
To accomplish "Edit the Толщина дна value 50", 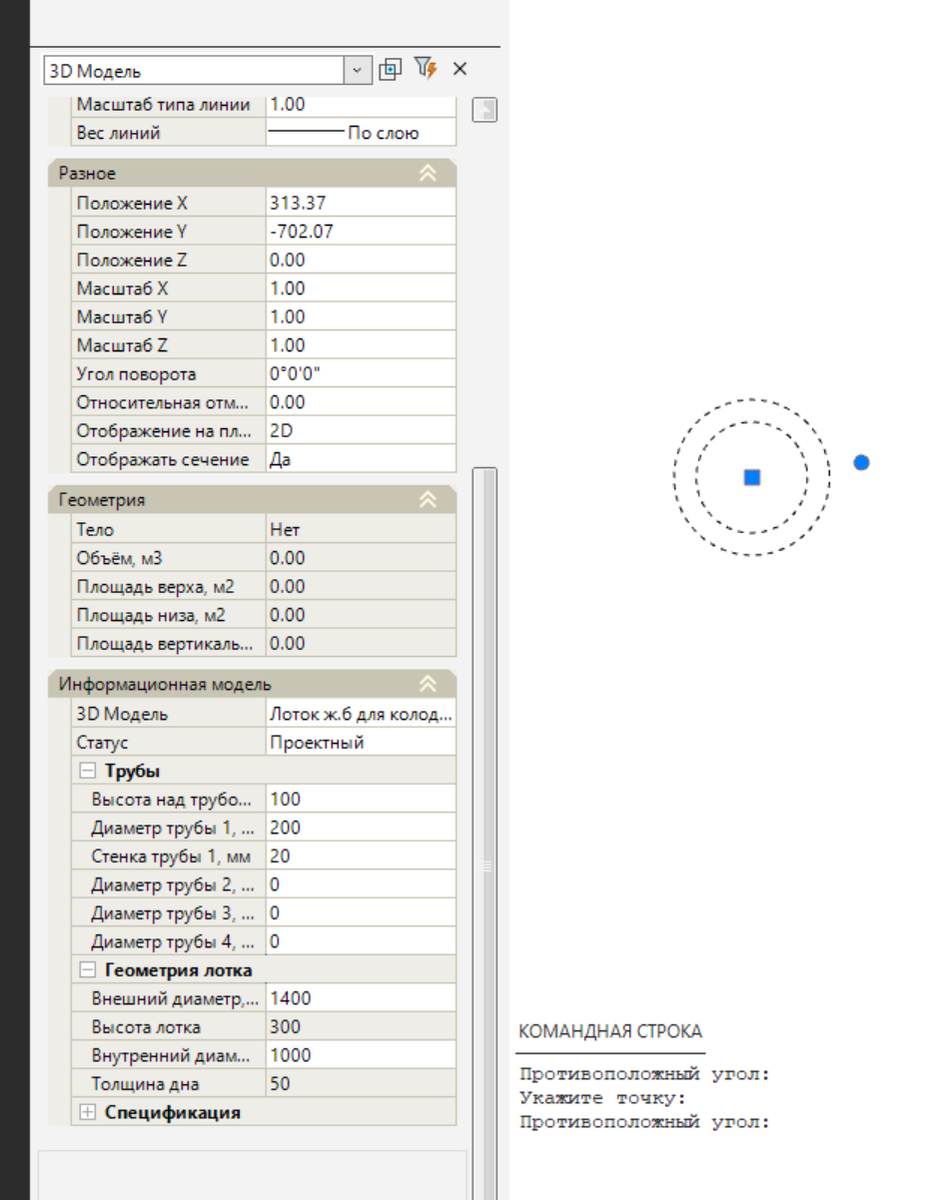I will 360,1084.
